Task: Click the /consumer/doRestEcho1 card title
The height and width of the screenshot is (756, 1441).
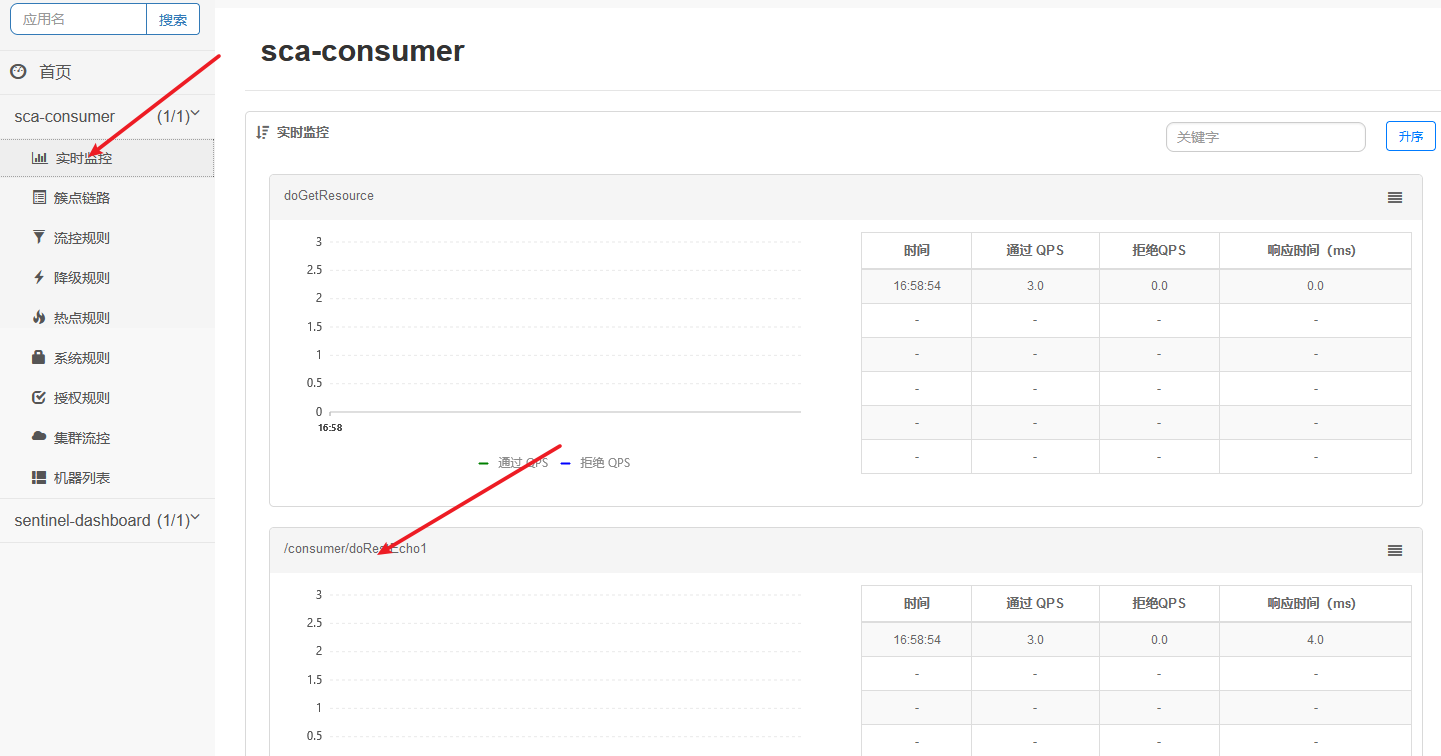Action: pyautogui.click(x=356, y=549)
